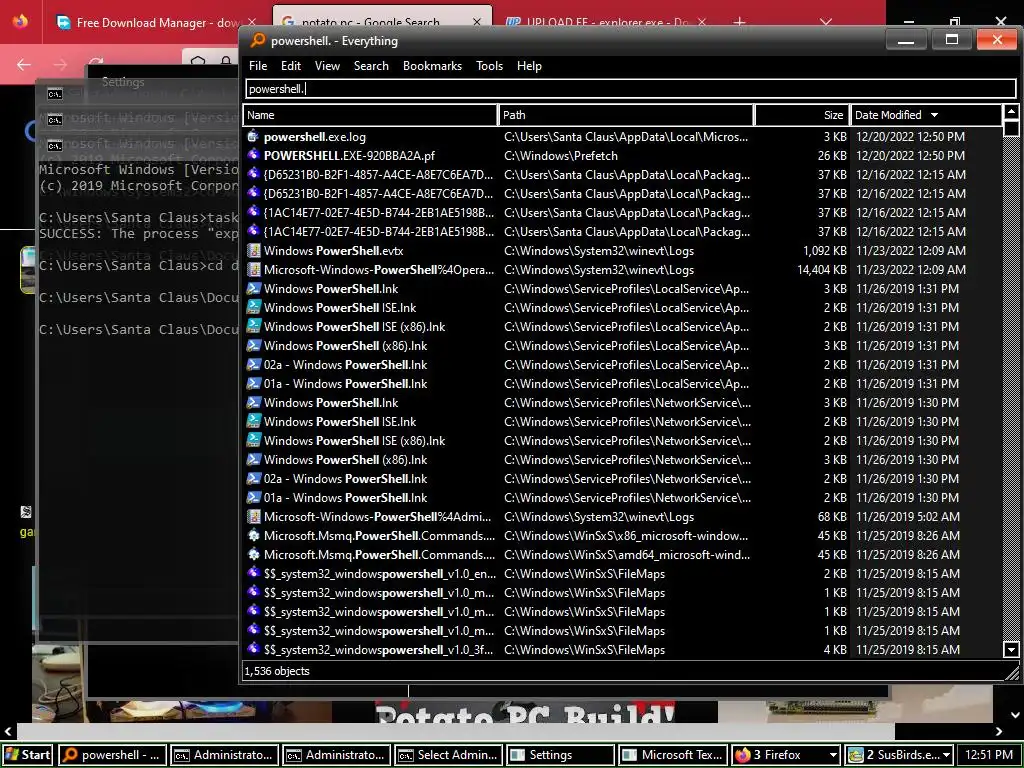Open the View menu in Everything

[327, 66]
